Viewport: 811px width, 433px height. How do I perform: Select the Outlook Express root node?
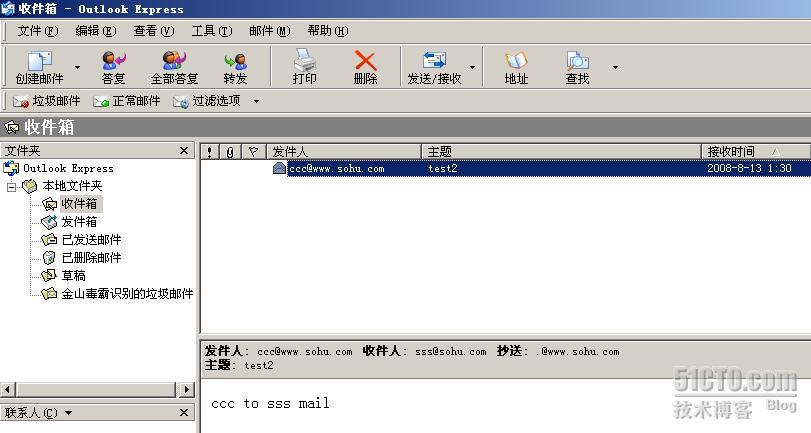(x=68, y=168)
